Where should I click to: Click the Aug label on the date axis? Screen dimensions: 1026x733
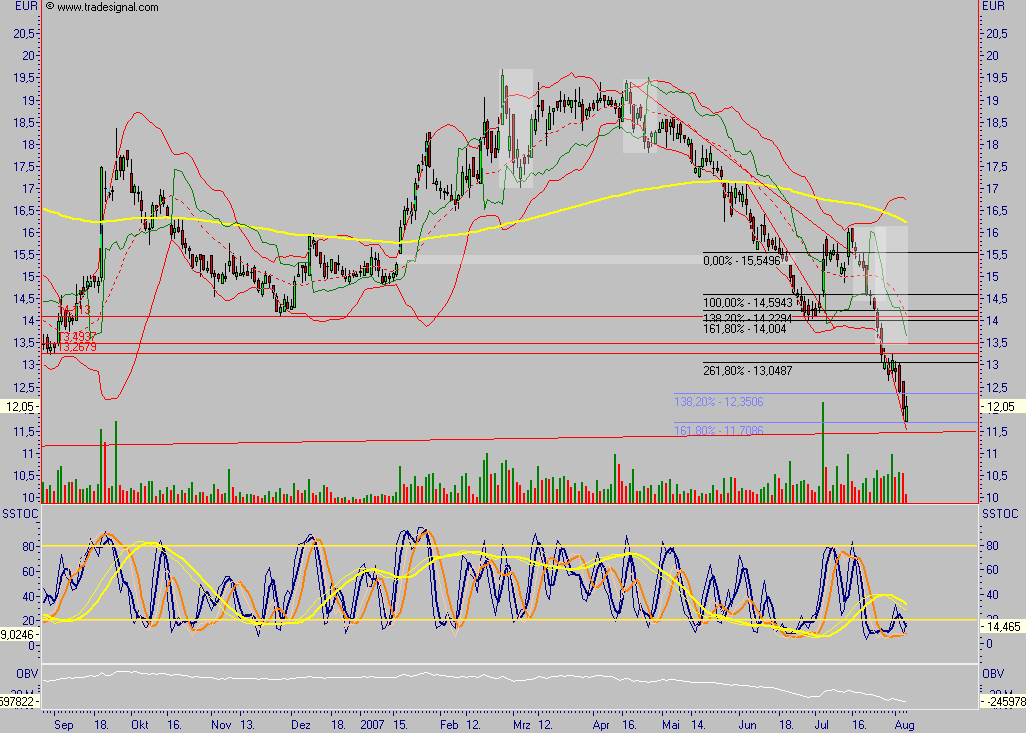tap(906, 723)
